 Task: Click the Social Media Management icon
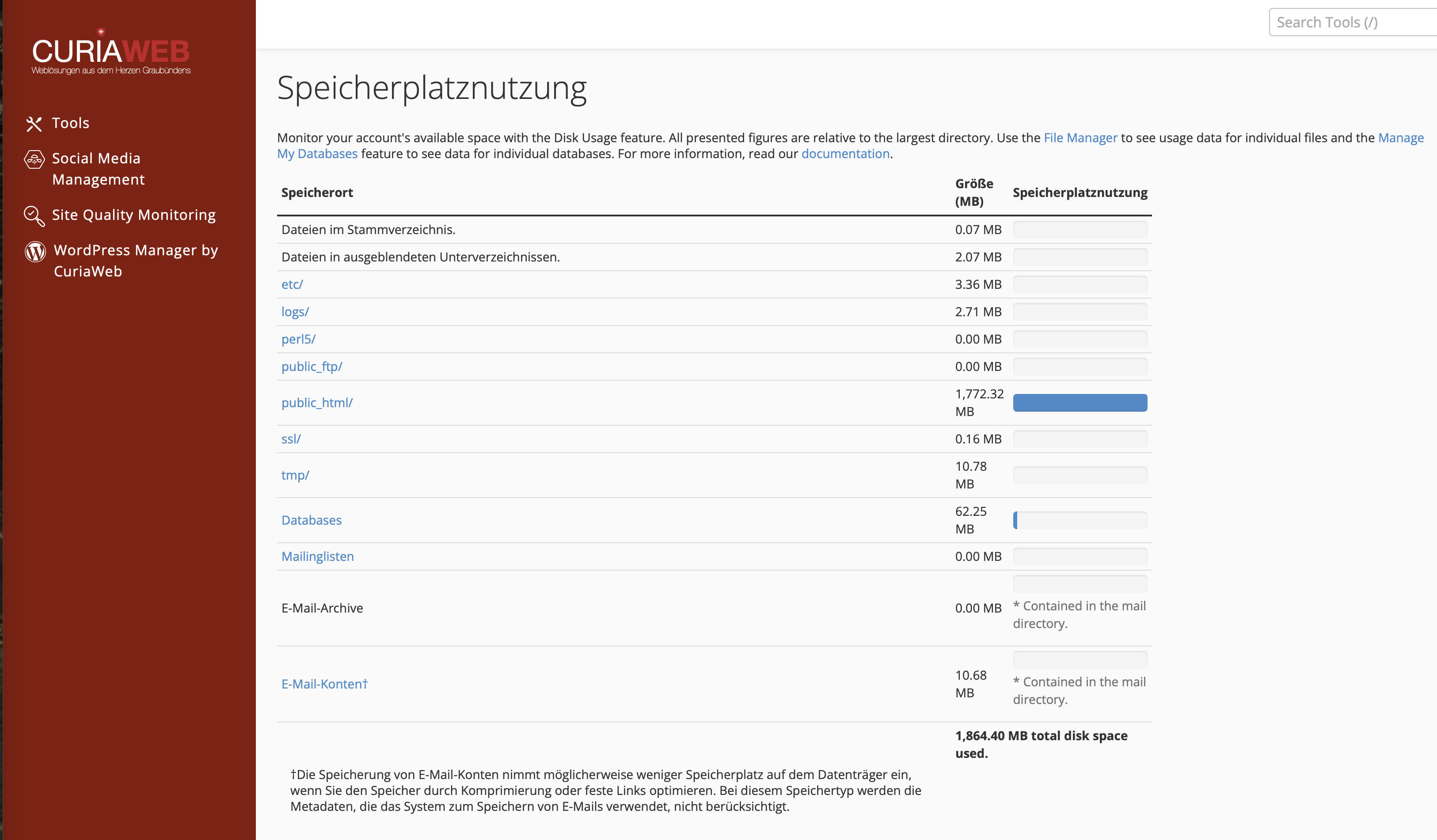point(34,159)
